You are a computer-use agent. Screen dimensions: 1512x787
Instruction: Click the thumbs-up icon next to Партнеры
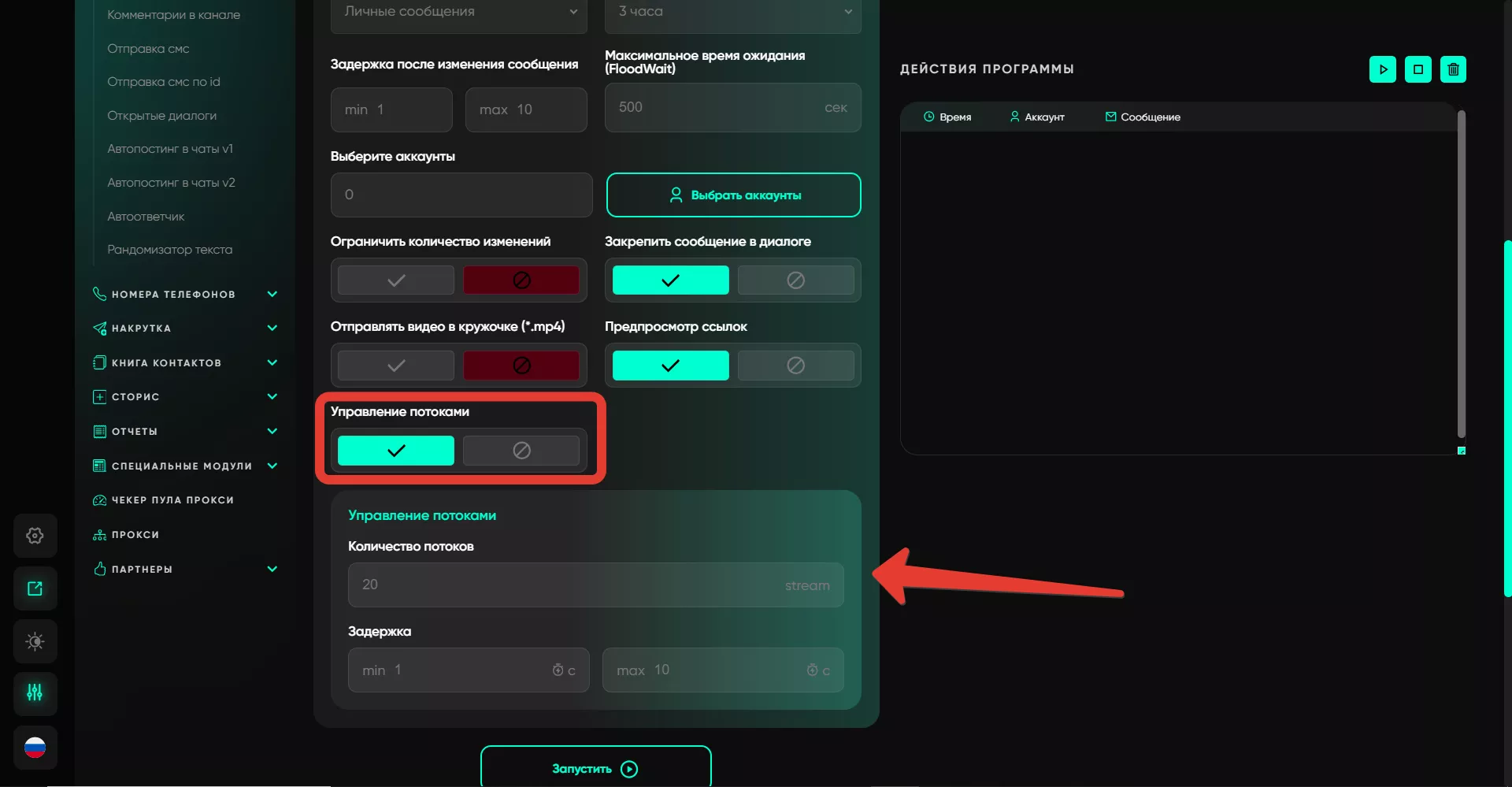99,569
